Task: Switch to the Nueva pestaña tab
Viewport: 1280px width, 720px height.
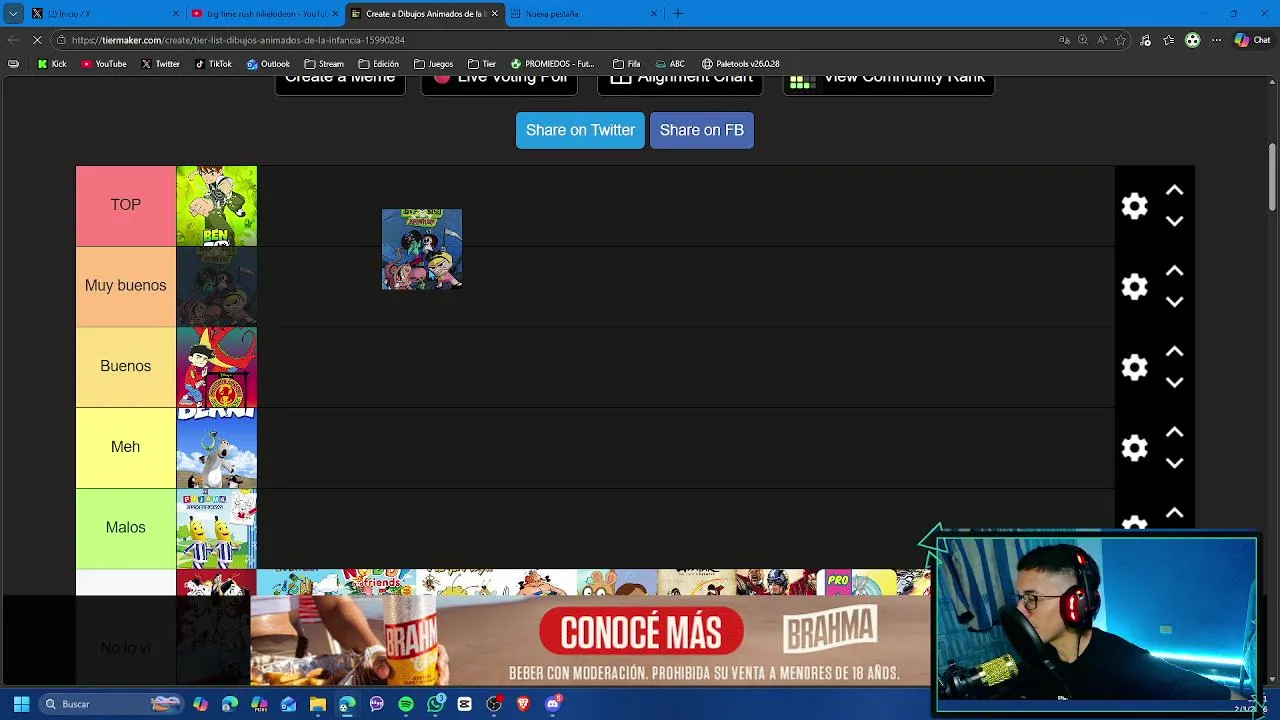Action: 585,14
